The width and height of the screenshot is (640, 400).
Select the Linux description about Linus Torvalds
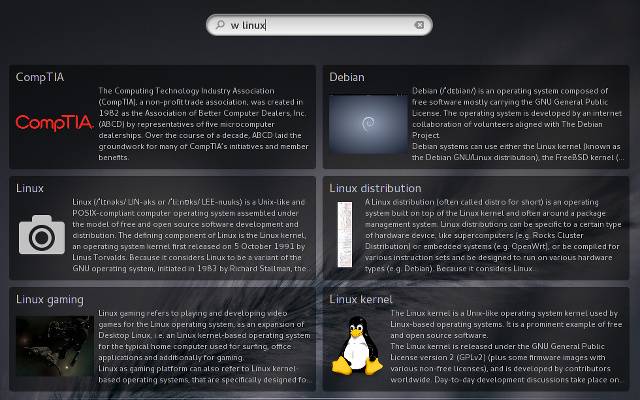189,235
